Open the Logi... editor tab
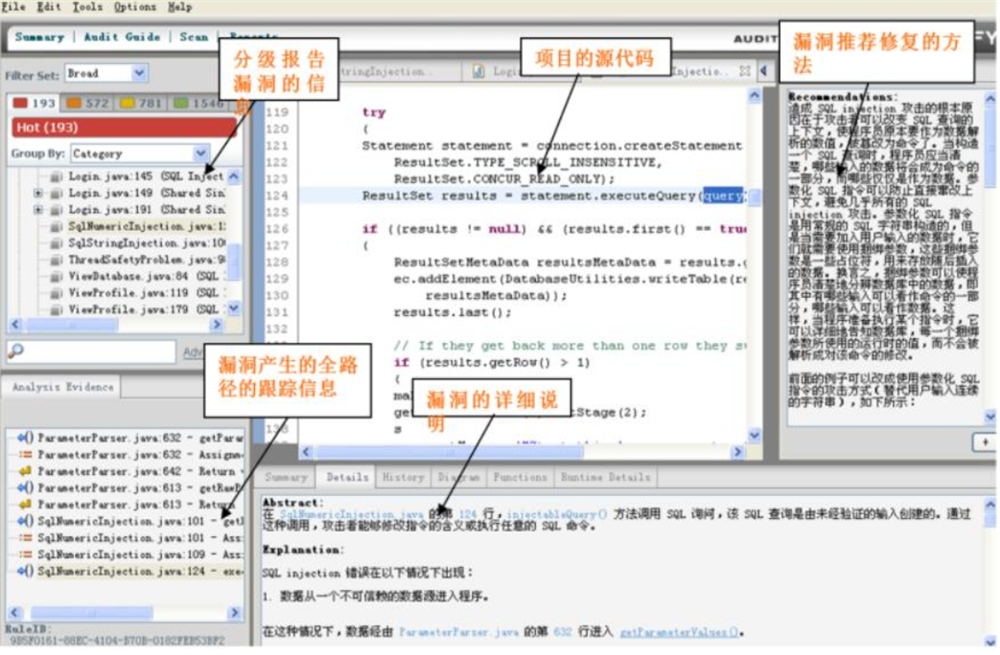This screenshot has width=1000, height=655. [x=496, y=71]
